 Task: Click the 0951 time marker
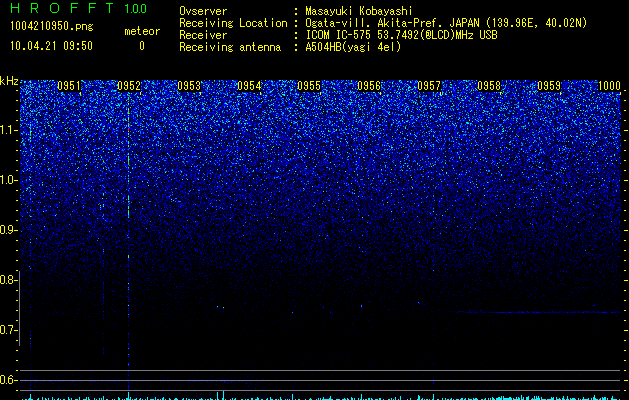[69, 86]
